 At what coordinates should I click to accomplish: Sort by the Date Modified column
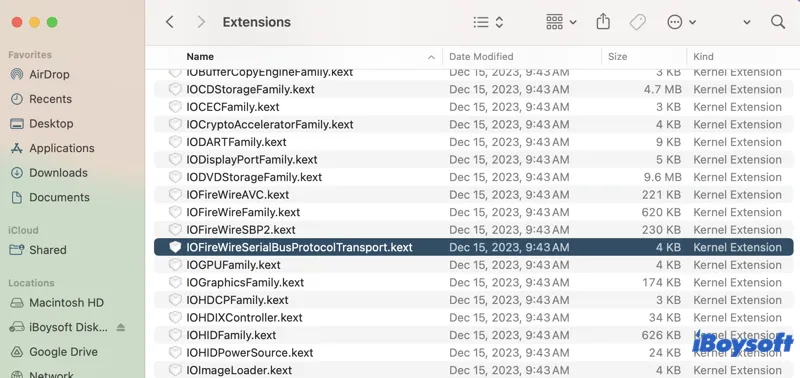click(481, 57)
